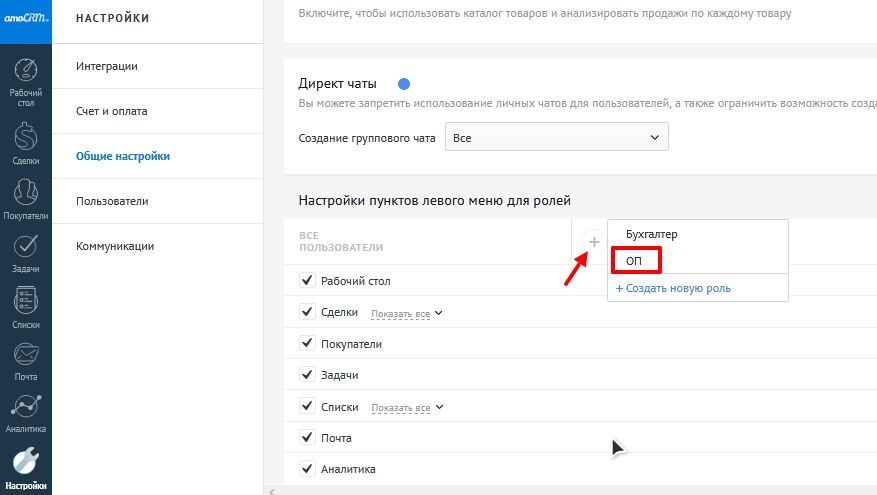Expand Показать все next to Сделки

point(406,314)
